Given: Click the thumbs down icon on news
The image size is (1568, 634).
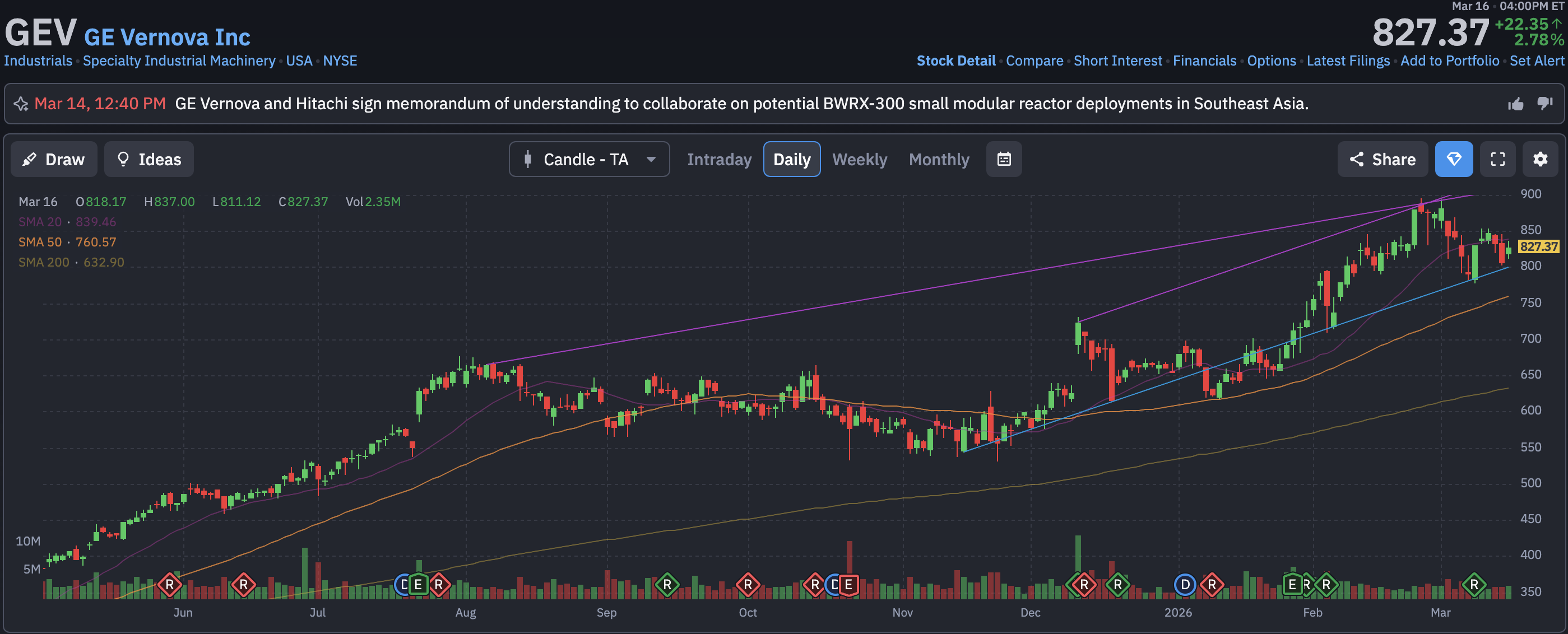Looking at the screenshot, I should click(1545, 104).
